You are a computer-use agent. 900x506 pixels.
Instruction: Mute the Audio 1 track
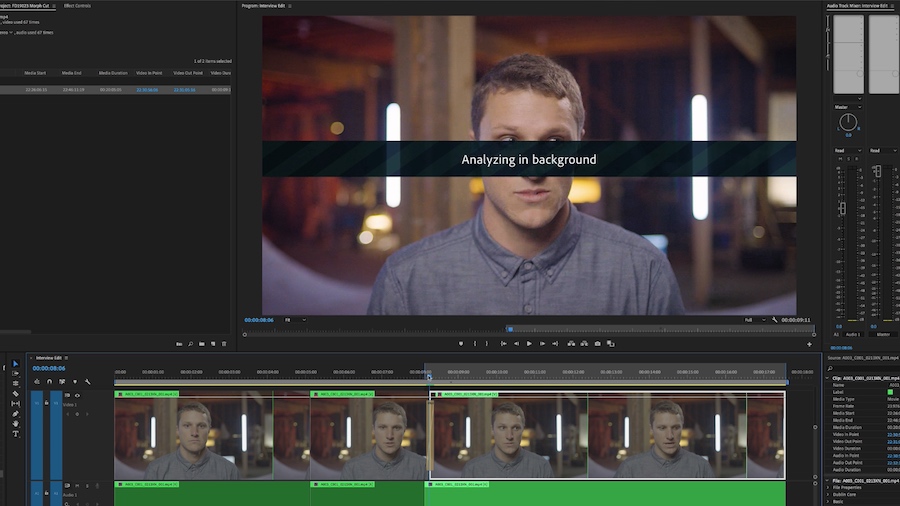[77, 485]
